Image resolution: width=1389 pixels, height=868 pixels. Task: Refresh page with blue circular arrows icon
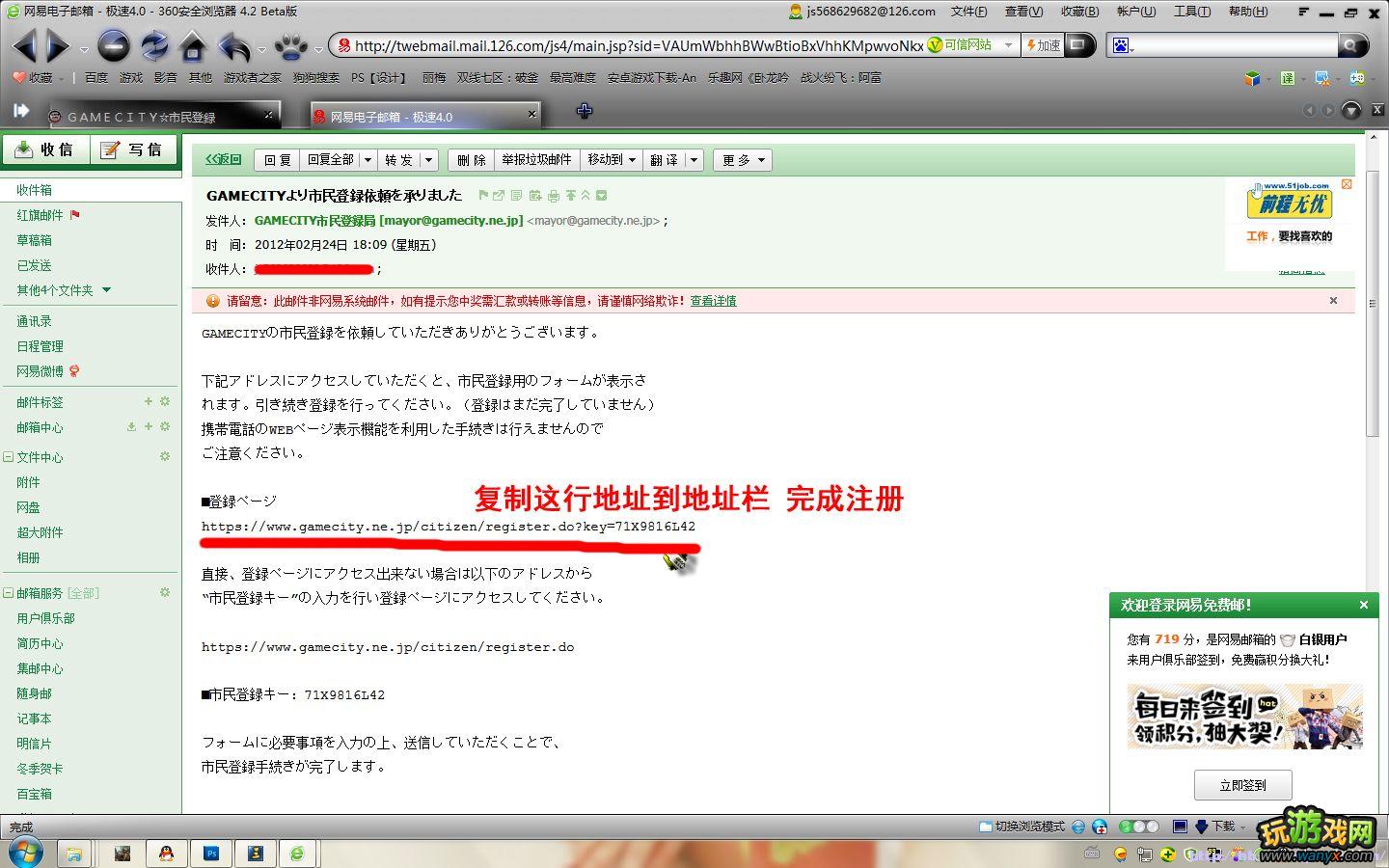click(x=153, y=45)
